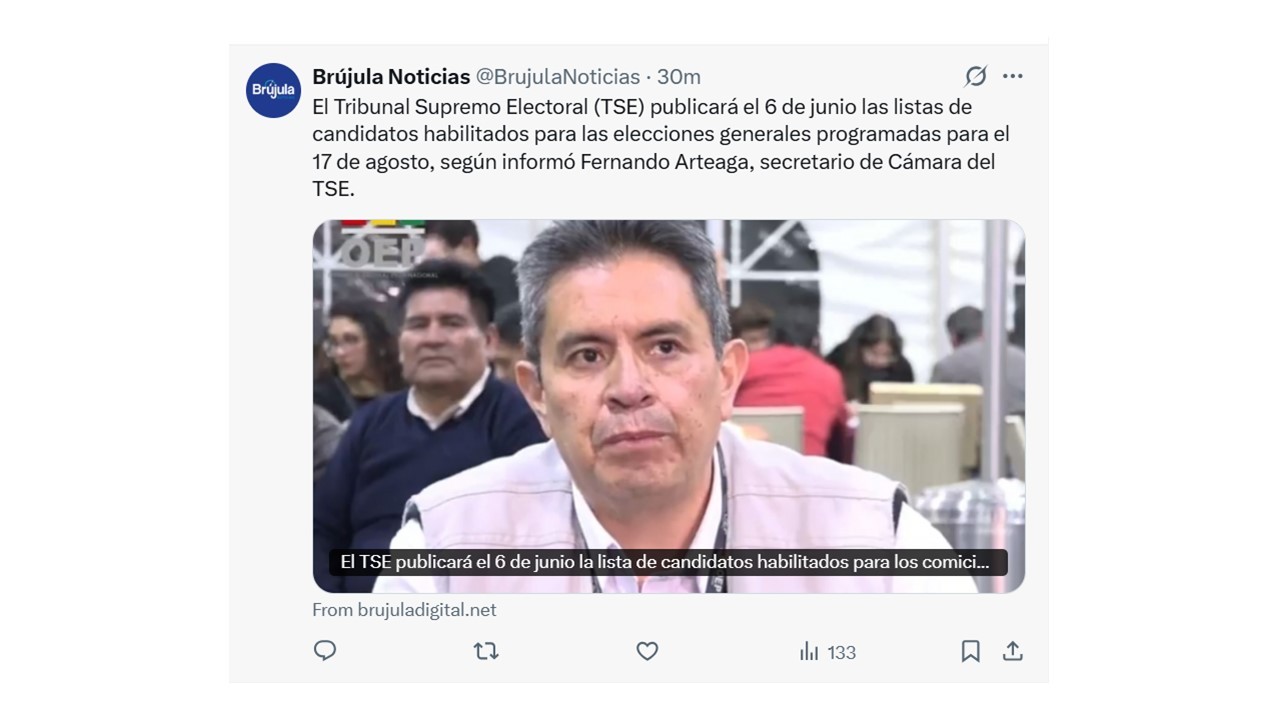The image size is (1280, 720).
Task: Like the post using the heart icon
Action: click(647, 651)
